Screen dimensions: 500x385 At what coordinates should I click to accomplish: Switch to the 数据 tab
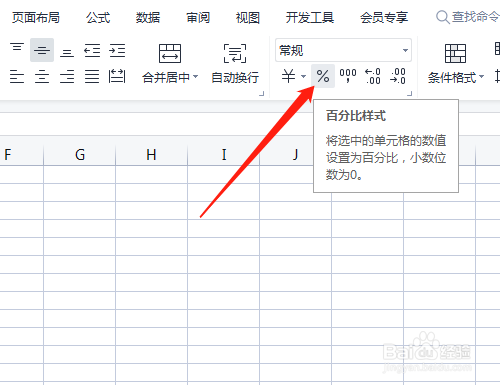(x=148, y=17)
